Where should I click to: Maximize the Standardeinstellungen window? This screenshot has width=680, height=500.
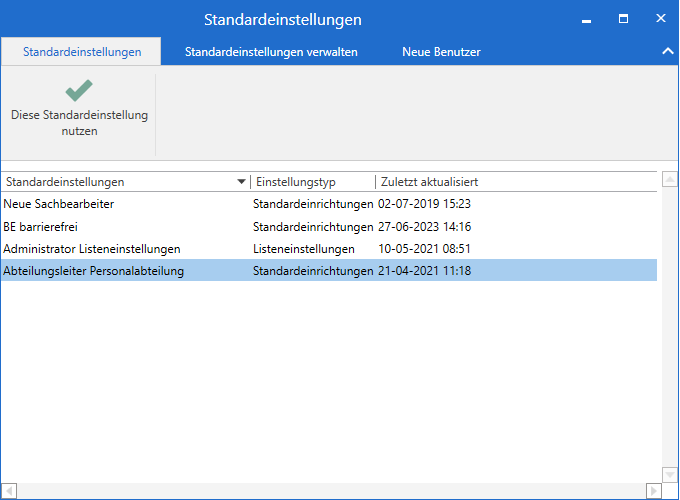pyautogui.click(x=623, y=19)
